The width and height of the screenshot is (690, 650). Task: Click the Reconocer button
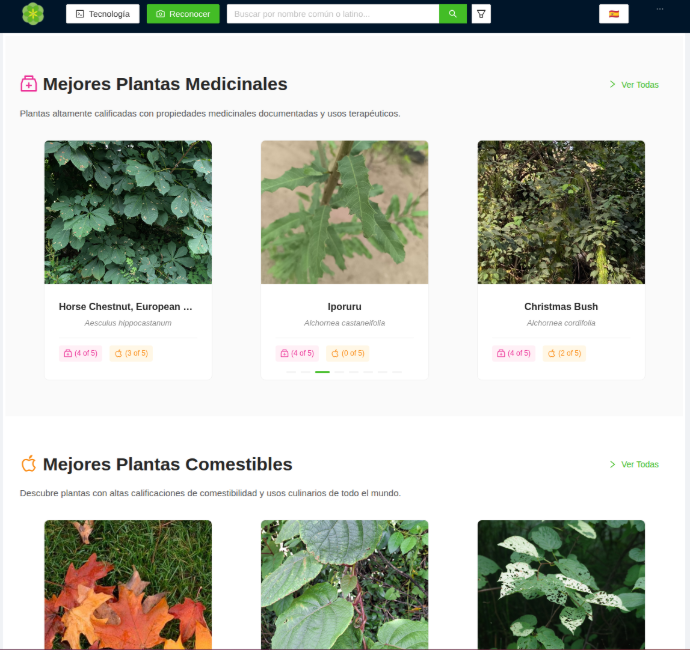[x=183, y=14]
